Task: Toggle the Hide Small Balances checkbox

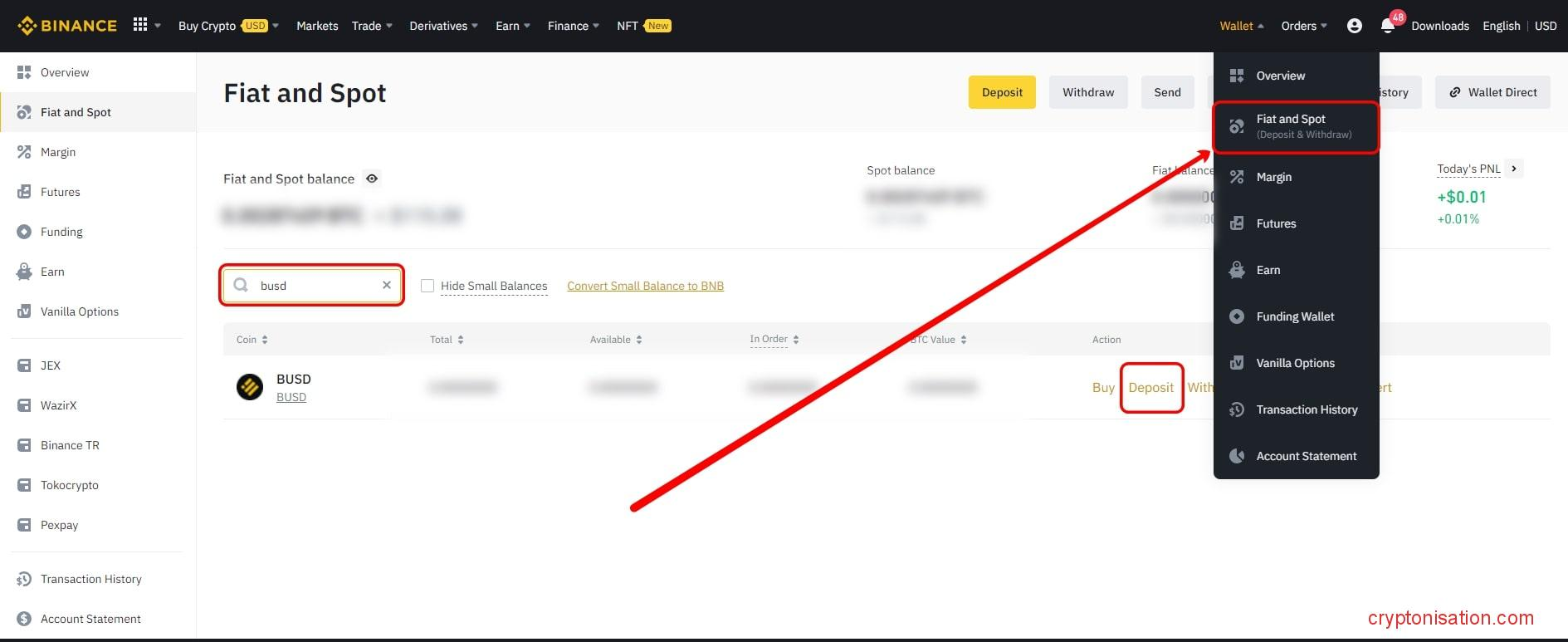Action: pos(427,286)
